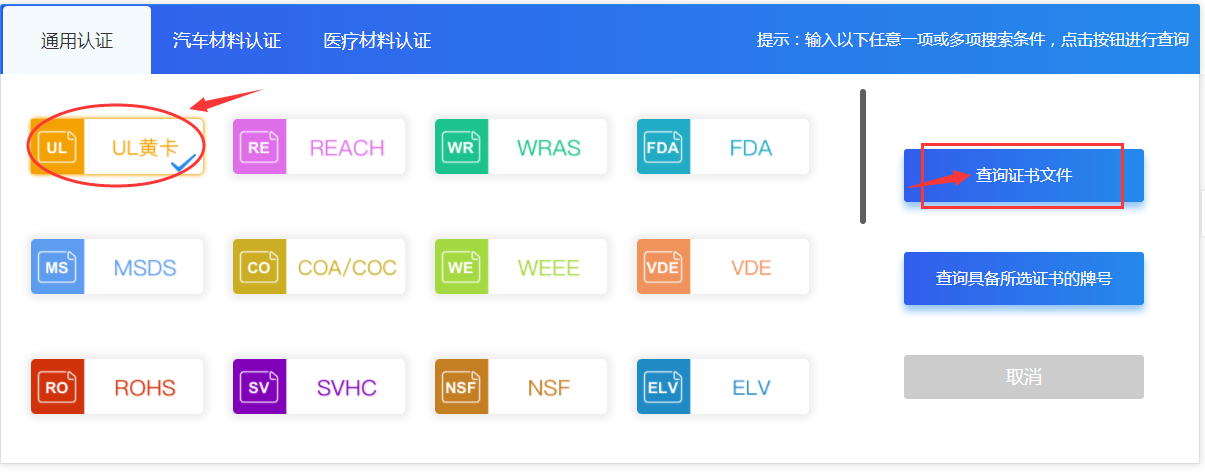Click the certification list vertical scrollbar
Screen dimensions: 1205x473
863,157
